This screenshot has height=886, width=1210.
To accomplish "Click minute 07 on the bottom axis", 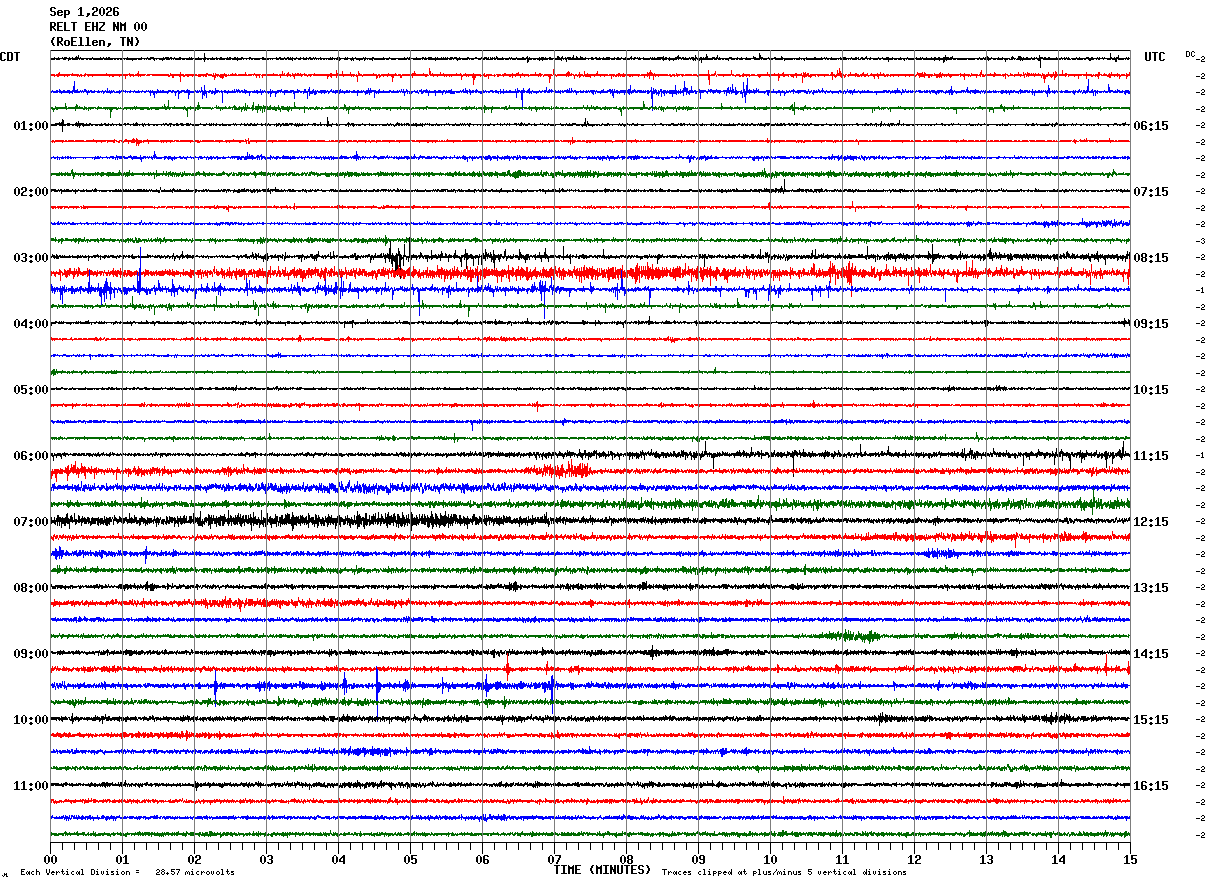I will pyautogui.click(x=554, y=859).
